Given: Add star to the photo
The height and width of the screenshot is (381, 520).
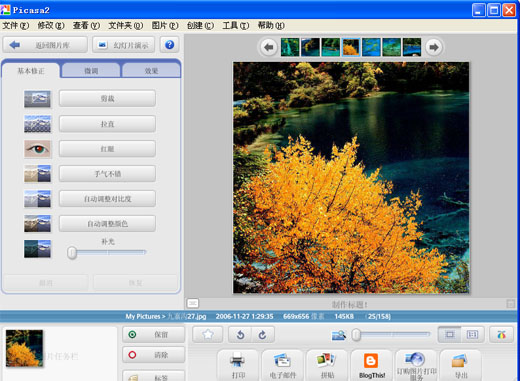Looking at the screenshot, I should (208, 334).
